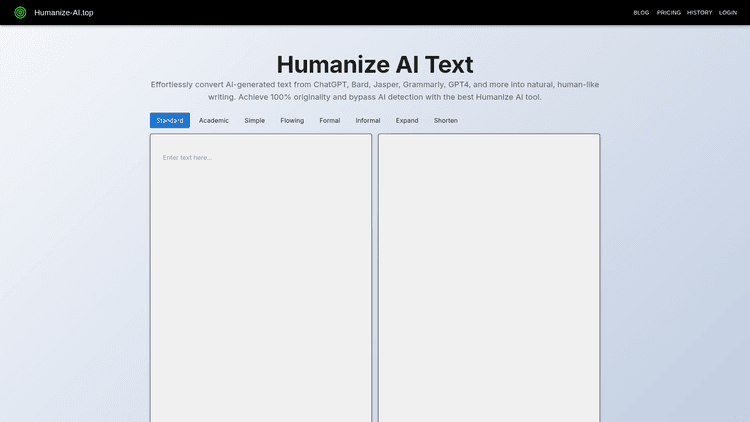This screenshot has width=750, height=422.
Task: Choose the Expand mode tab
Action: 407,121
